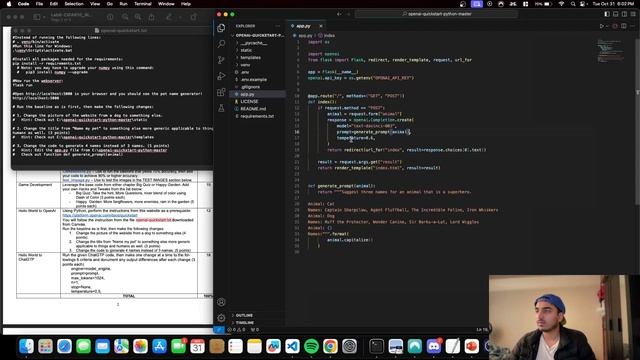Split the editor to the right
The width and height of the screenshot is (640, 360).
pyautogui.click(x=624, y=26)
